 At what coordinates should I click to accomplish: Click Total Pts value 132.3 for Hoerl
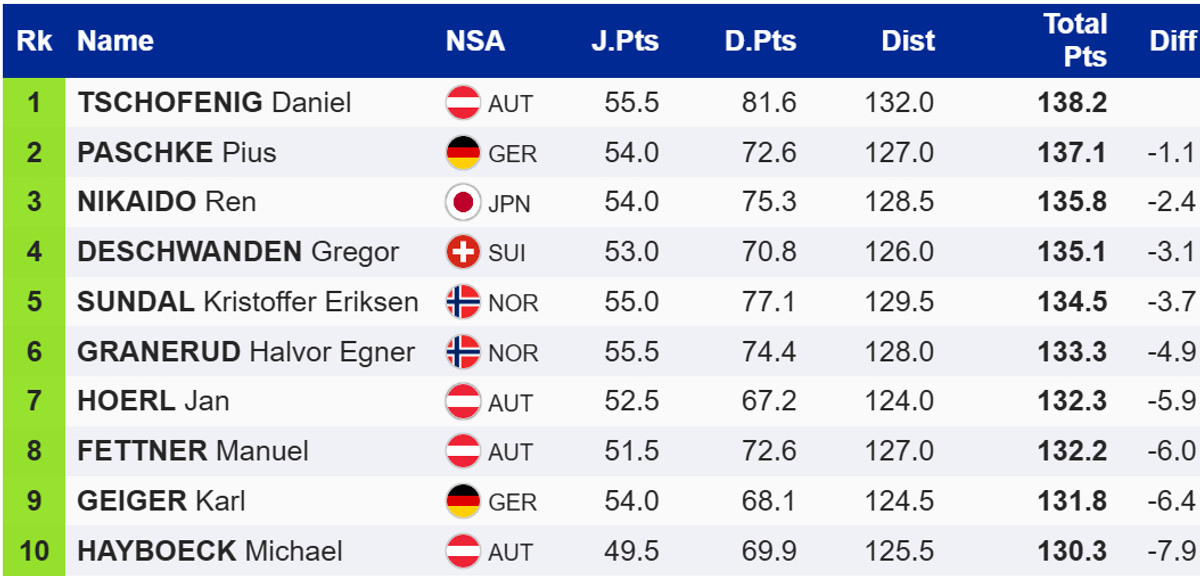pyautogui.click(x=1072, y=402)
